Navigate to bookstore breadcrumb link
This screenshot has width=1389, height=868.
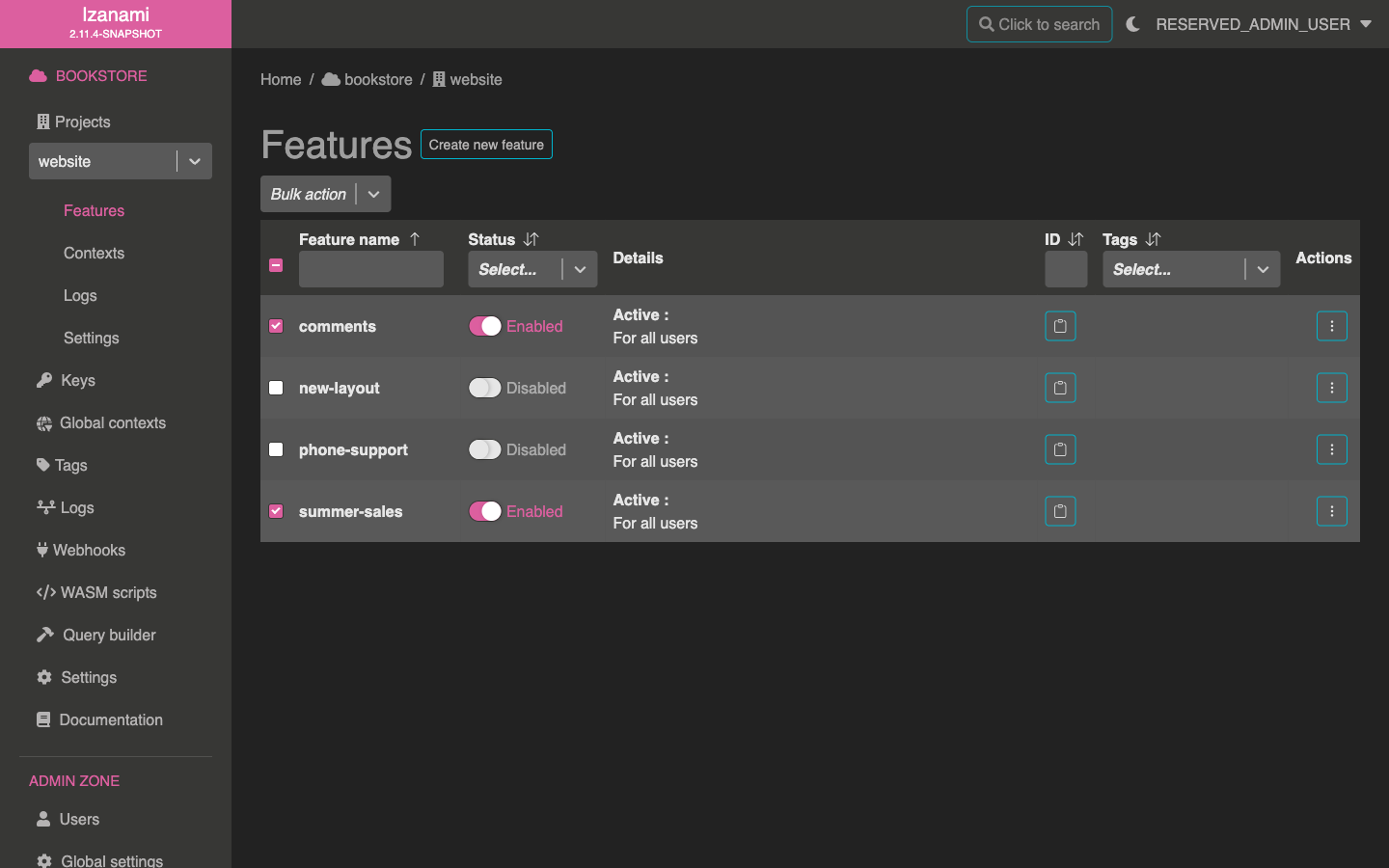[x=377, y=79]
